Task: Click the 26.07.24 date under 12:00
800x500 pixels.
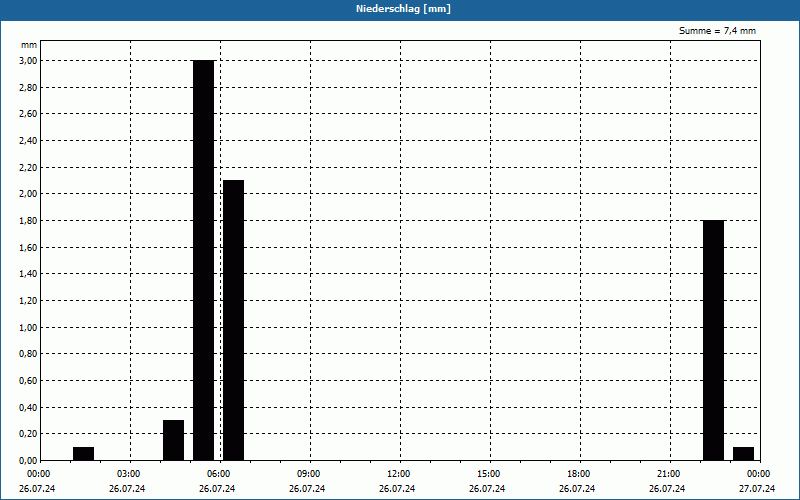Action: click(397, 489)
